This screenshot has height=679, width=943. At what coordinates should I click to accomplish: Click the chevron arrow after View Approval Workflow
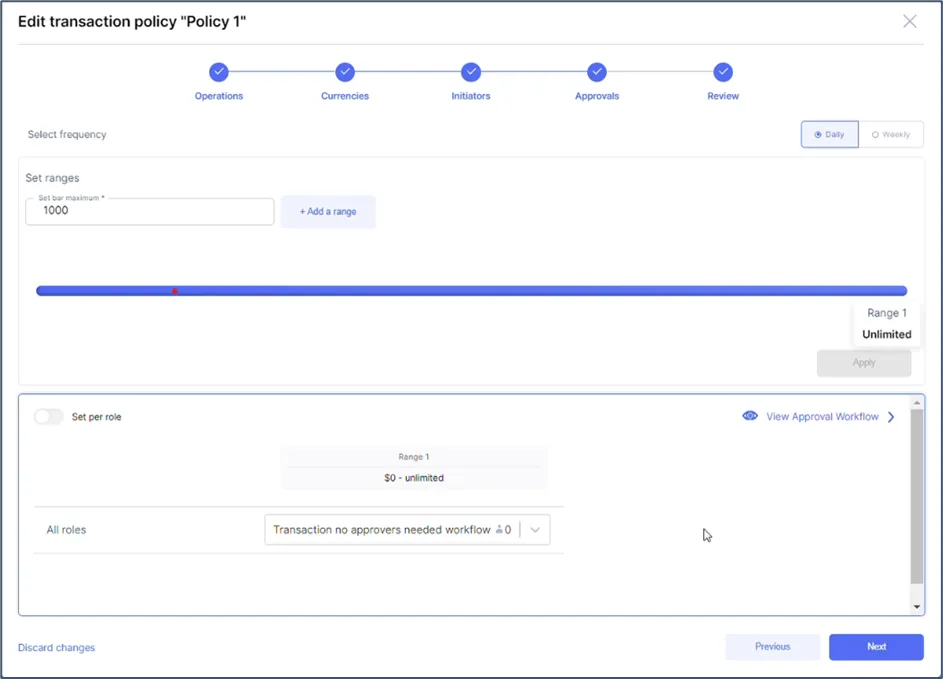click(x=891, y=417)
